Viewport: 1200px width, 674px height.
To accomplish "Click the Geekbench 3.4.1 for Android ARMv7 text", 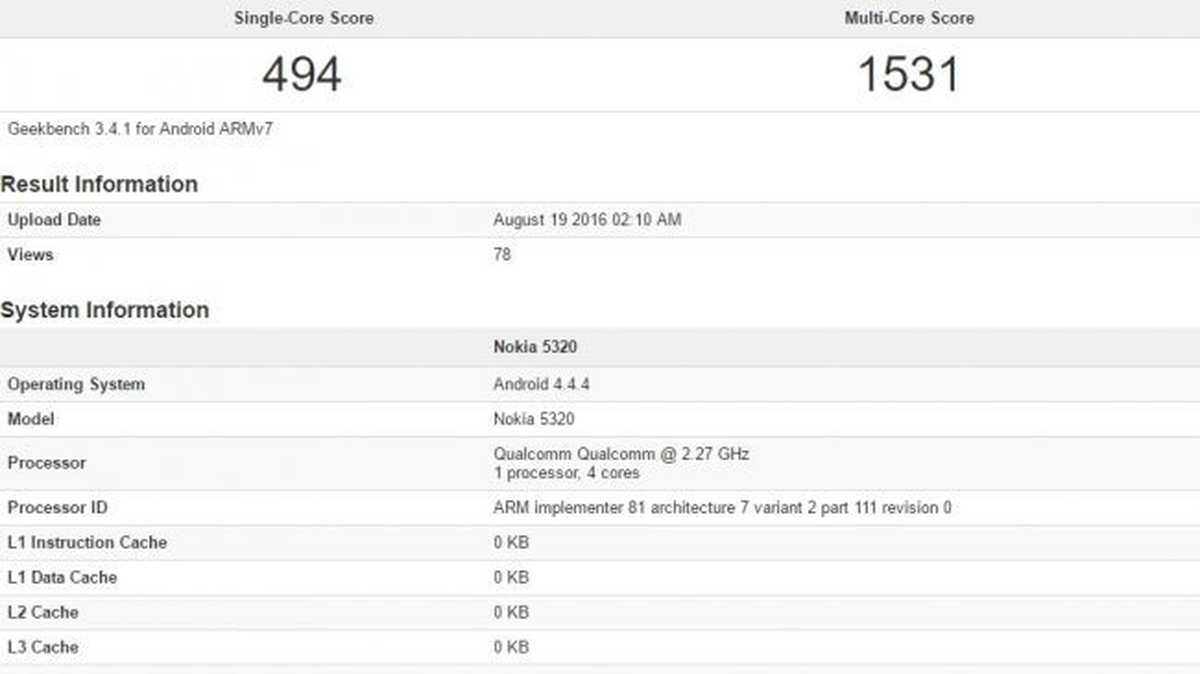I will click(140, 129).
